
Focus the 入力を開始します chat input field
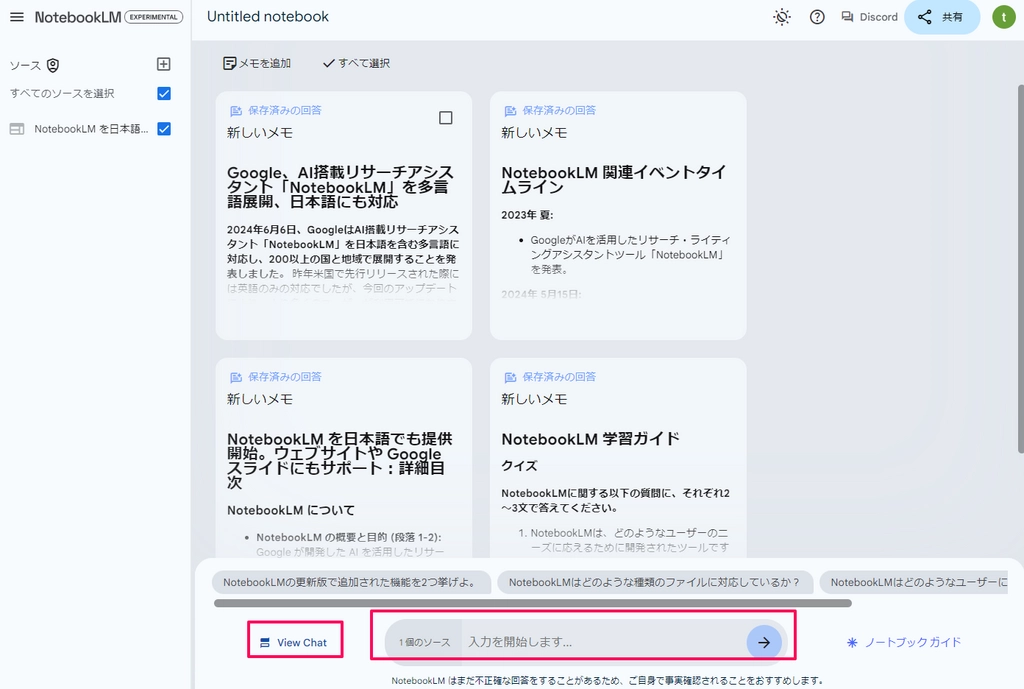[x=603, y=642]
